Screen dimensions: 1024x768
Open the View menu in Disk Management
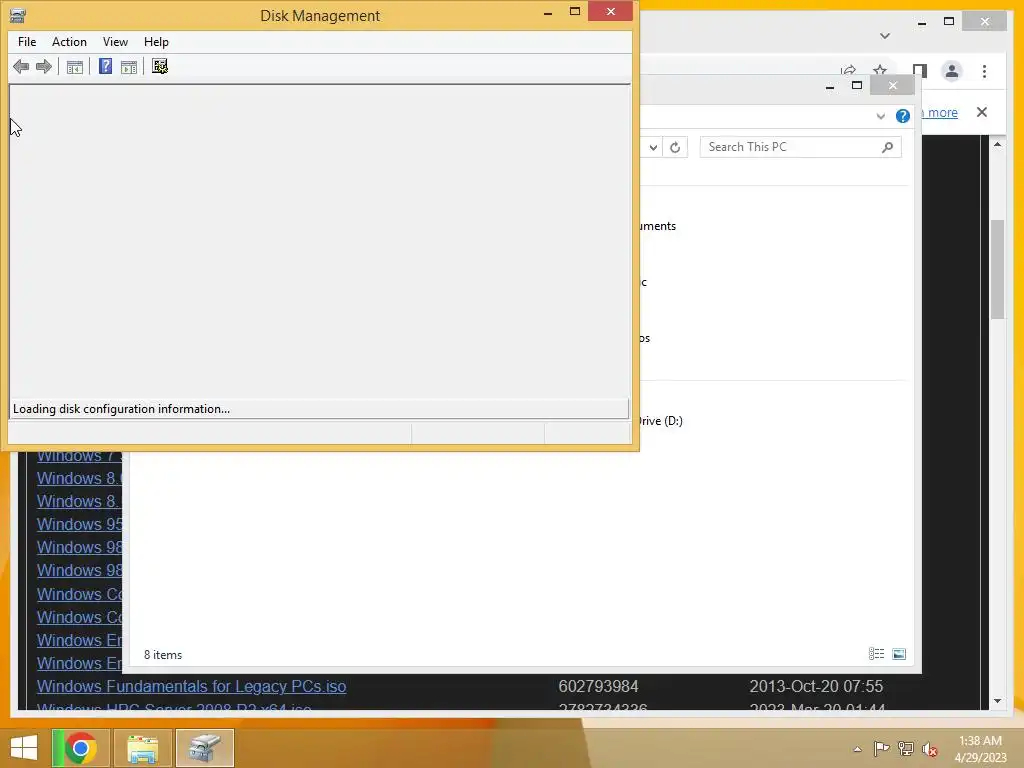tap(115, 42)
